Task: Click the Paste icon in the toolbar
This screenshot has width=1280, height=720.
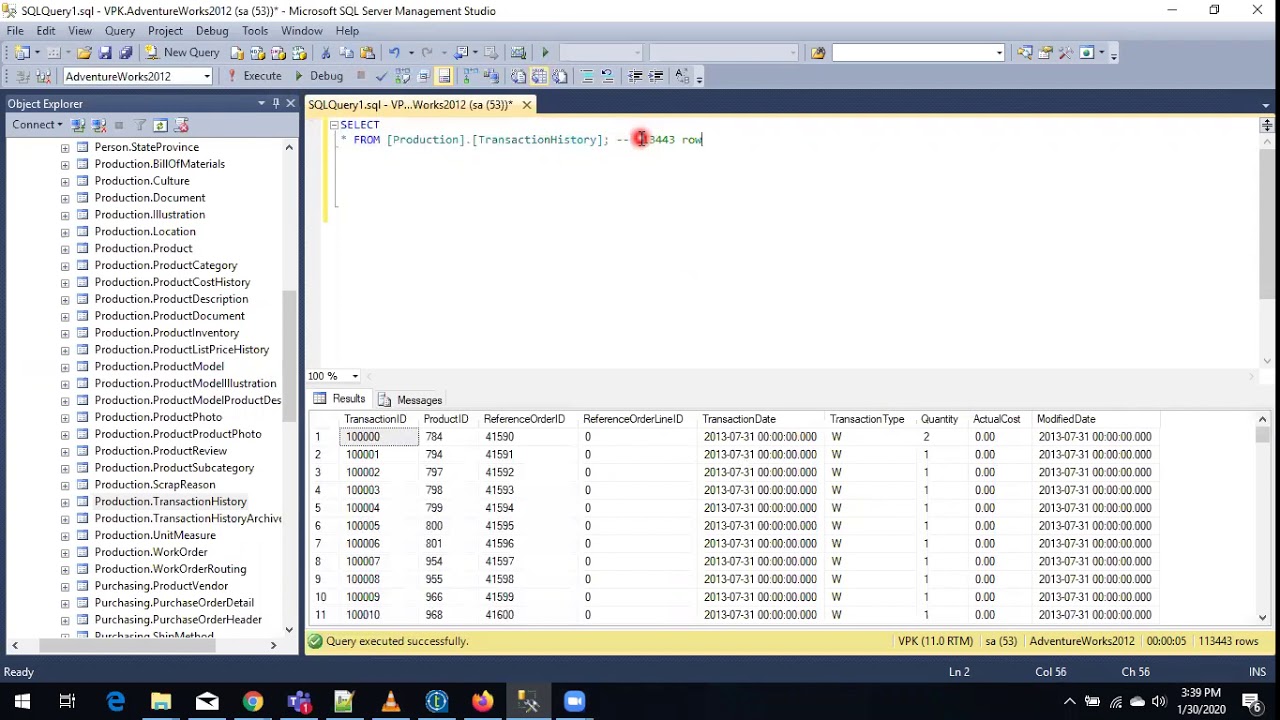Action: 367,52
